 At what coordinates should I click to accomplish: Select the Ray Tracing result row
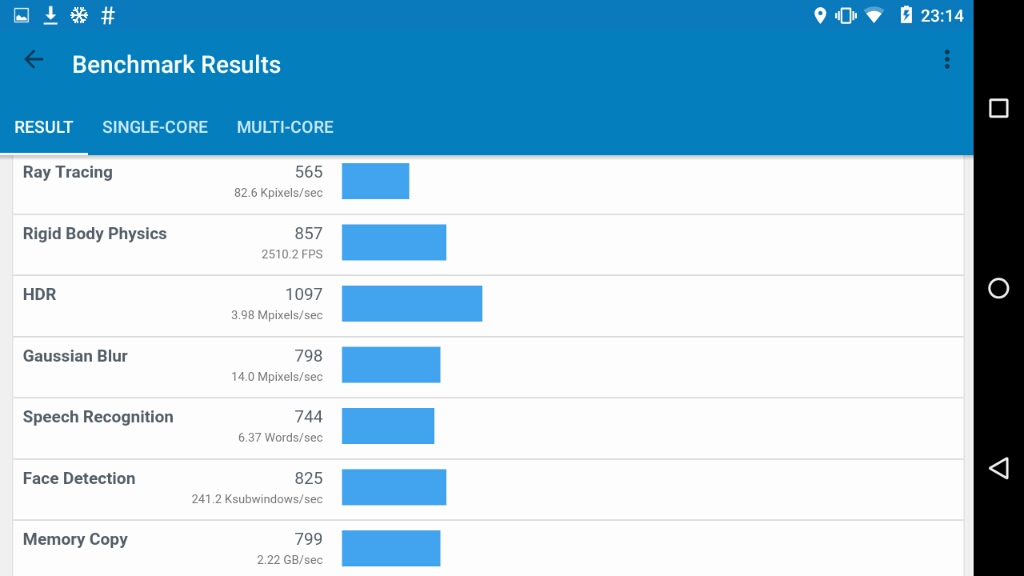[x=488, y=184]
